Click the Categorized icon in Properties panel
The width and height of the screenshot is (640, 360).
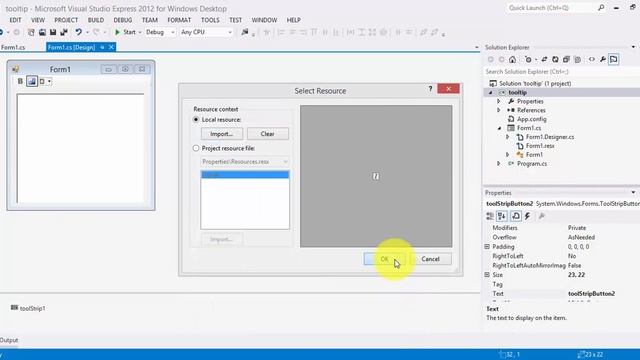[490, 216]
